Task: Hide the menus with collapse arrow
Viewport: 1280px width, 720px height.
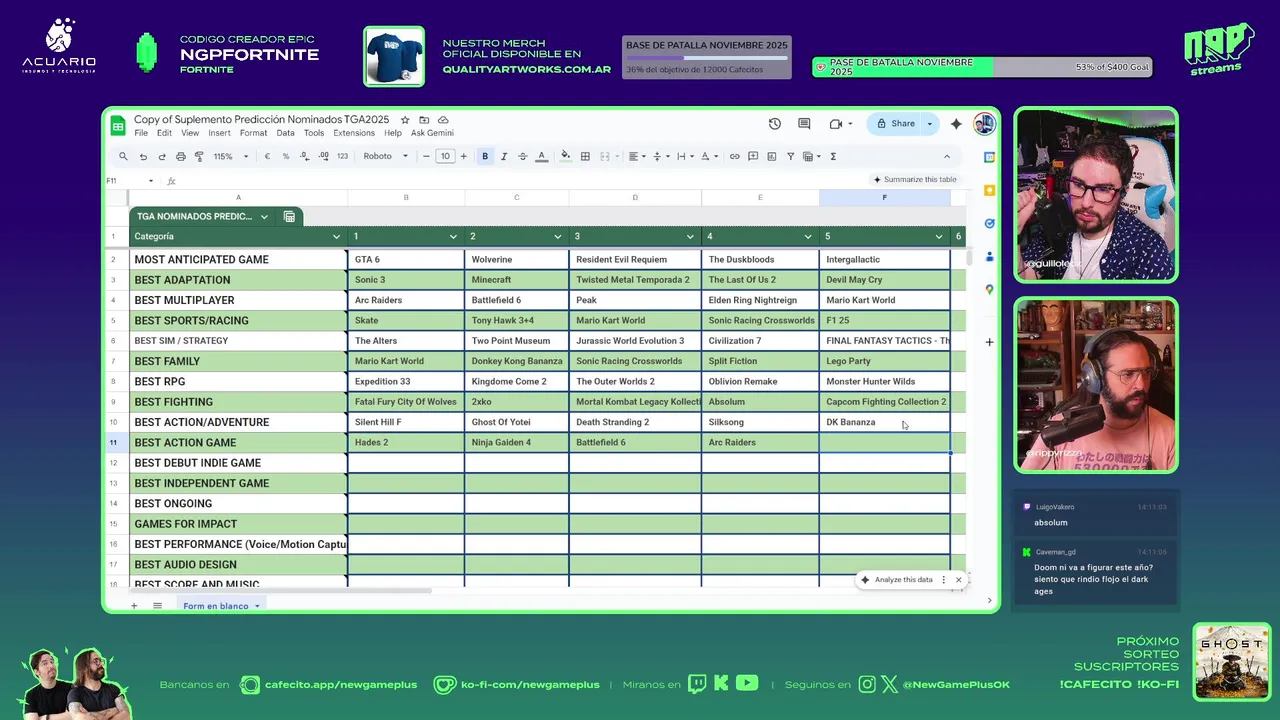Action: (947, 156)
